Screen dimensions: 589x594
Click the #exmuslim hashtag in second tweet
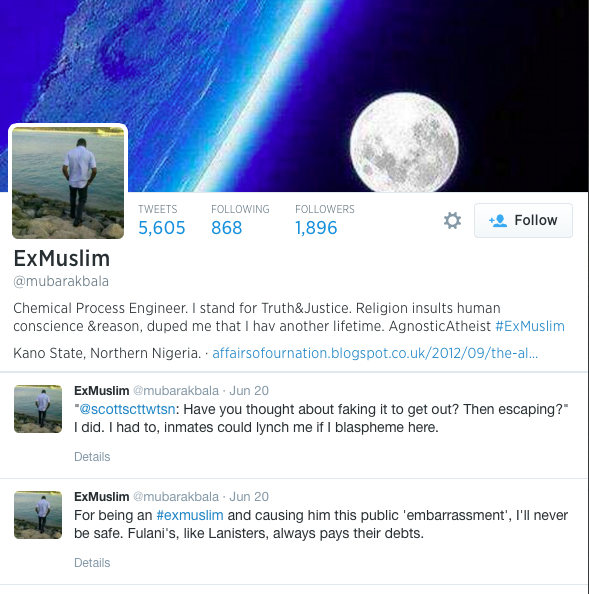tap(190, 515)
